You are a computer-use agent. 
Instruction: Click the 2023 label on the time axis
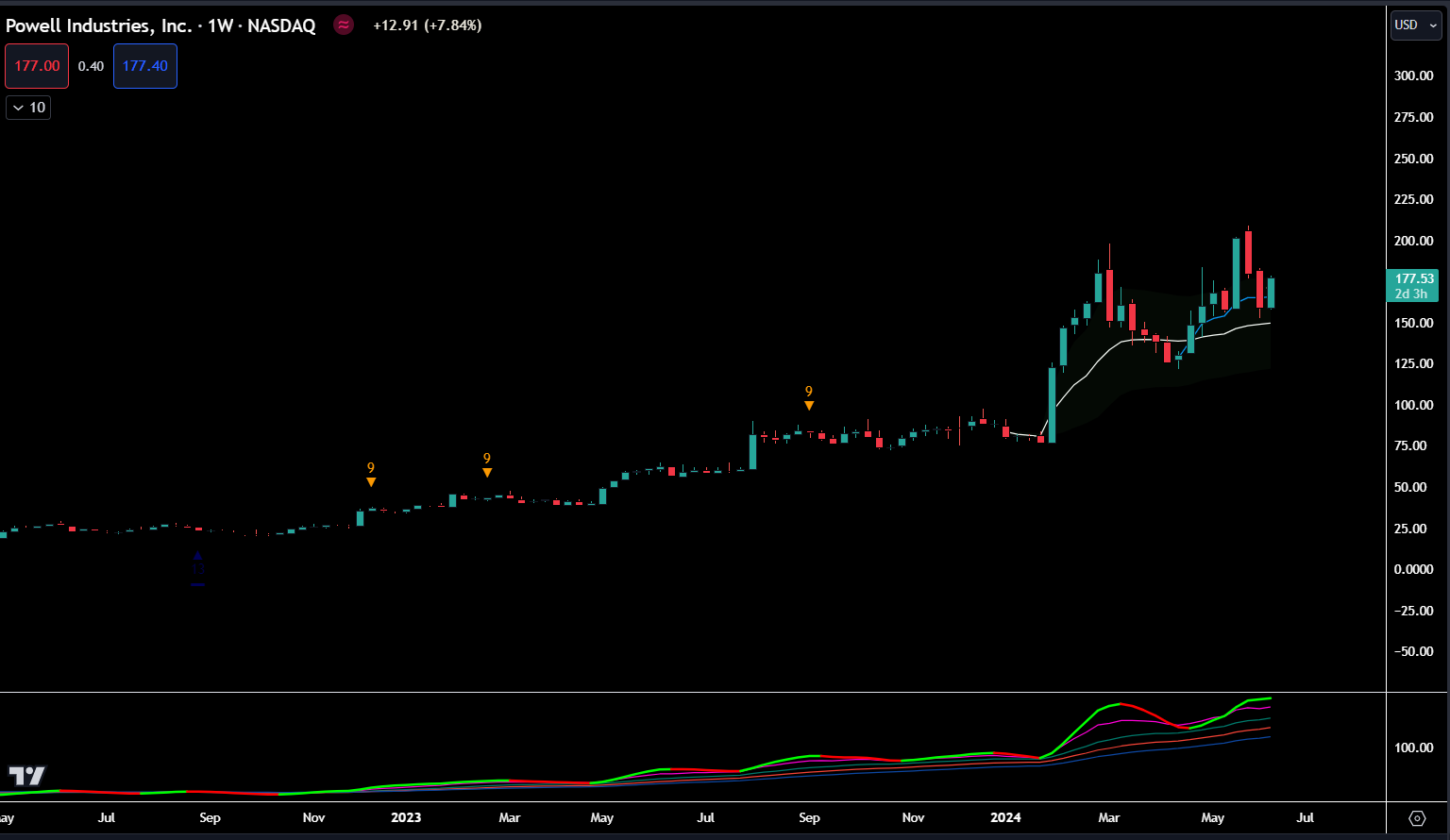[406, 817]
